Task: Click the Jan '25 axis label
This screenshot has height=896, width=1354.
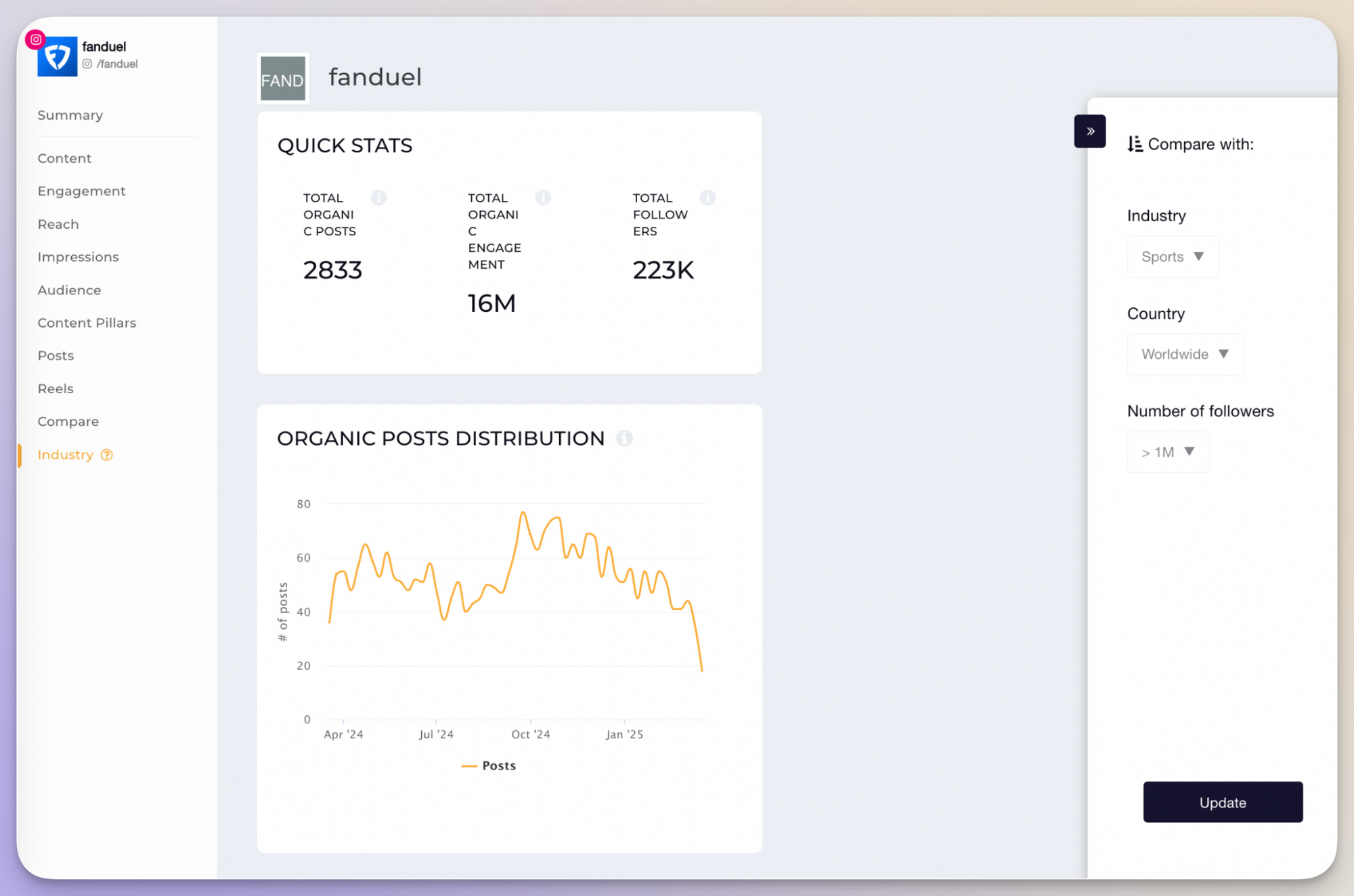Action: 624,734
